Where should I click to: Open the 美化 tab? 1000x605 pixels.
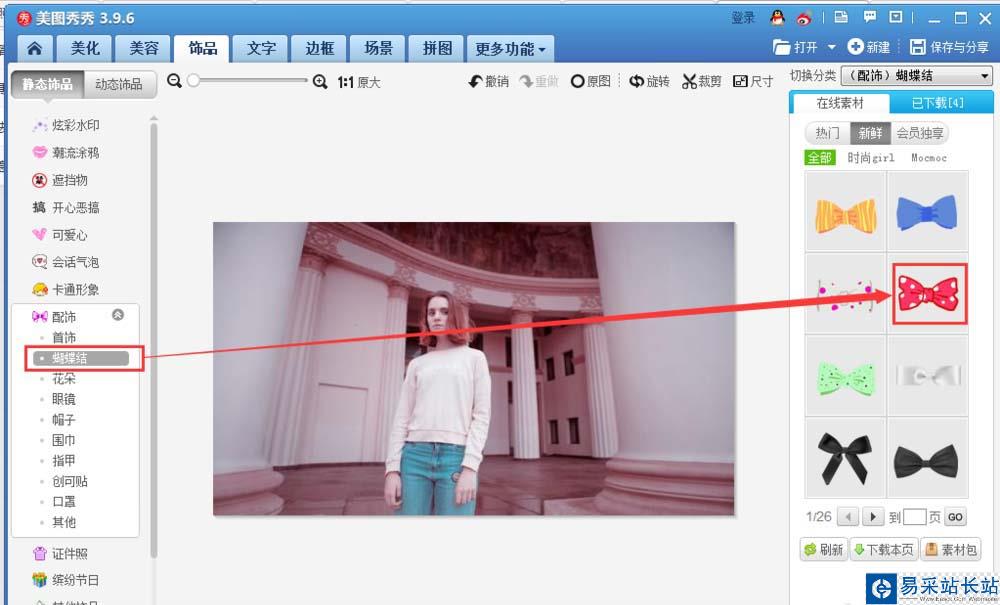pos(85,48)
